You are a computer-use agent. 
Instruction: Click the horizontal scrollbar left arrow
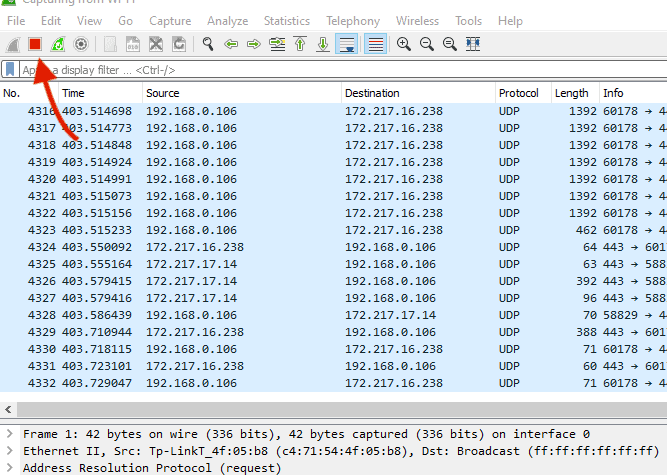pos(8,410)
